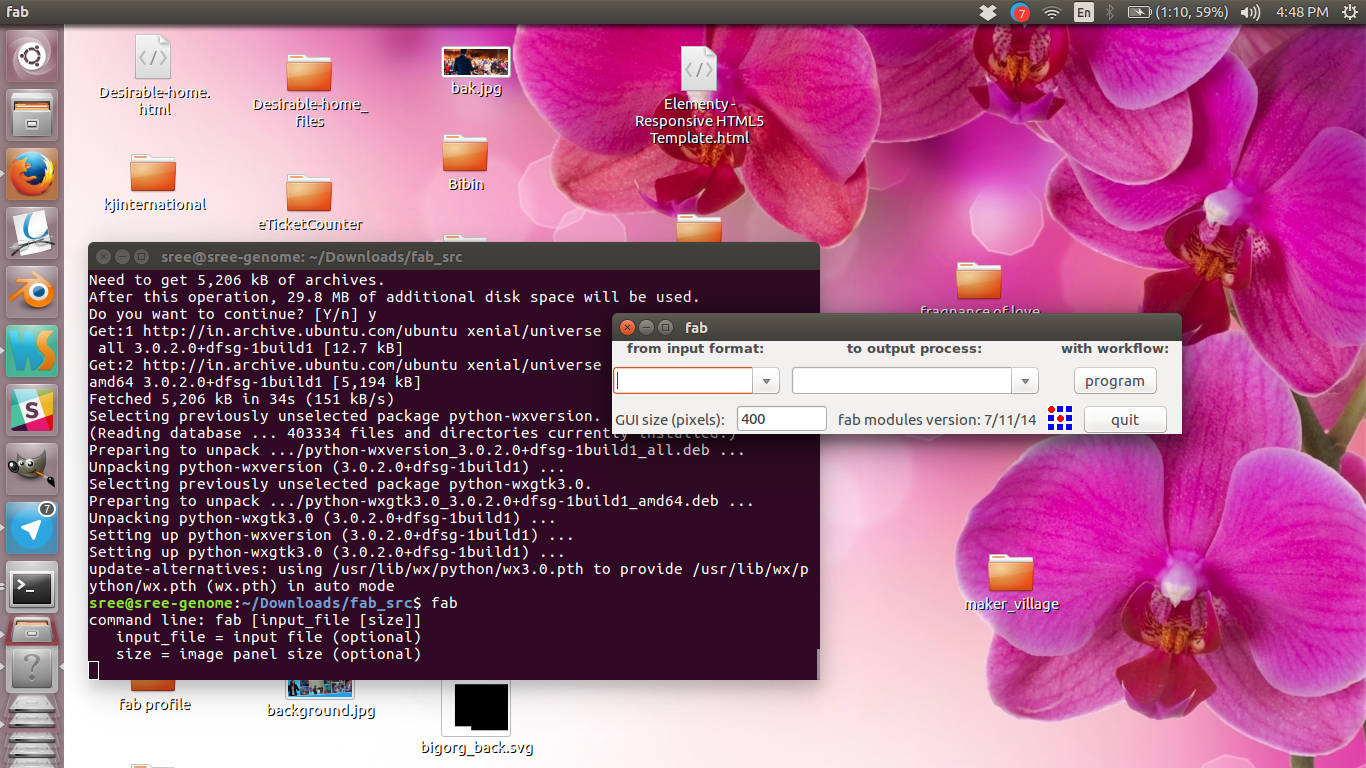The width and height of the screenshot is (1366, 768).
Task: Open the Wi-Fi network menu
Action: tap(1051, 12)
